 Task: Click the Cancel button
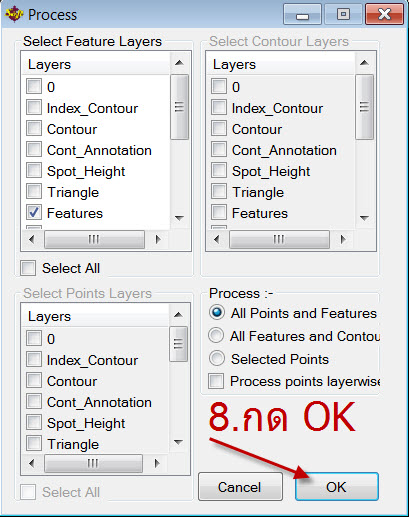[240, 487]
